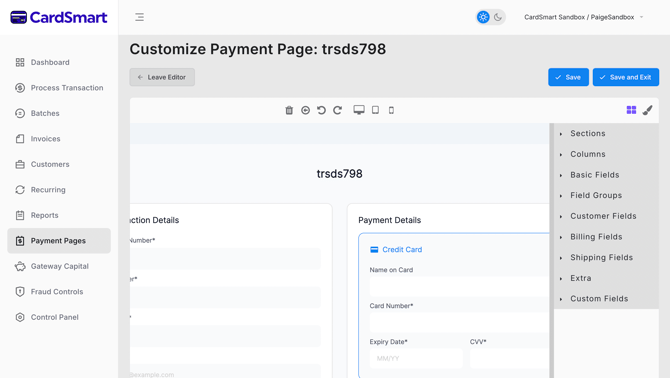Click the Gateway Capital piggy bank icon
Image resolution: width=670 pixels, height=378 pixels.
click(20, 266)
